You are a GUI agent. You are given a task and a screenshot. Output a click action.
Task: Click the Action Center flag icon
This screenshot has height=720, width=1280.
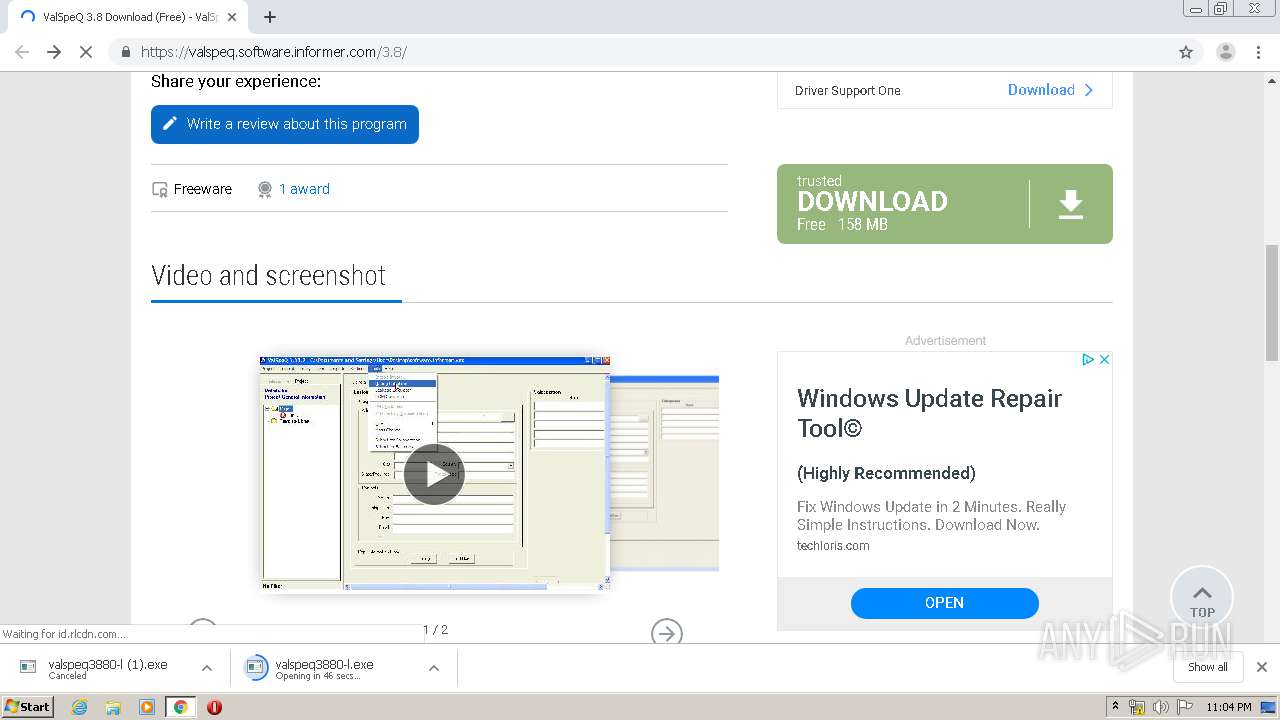pos(1183,707)
